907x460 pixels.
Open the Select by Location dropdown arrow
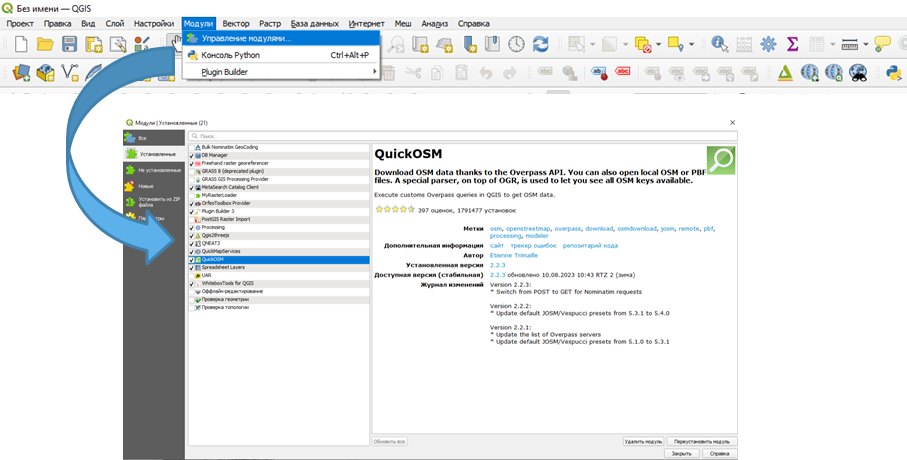(x=691, y=44)
